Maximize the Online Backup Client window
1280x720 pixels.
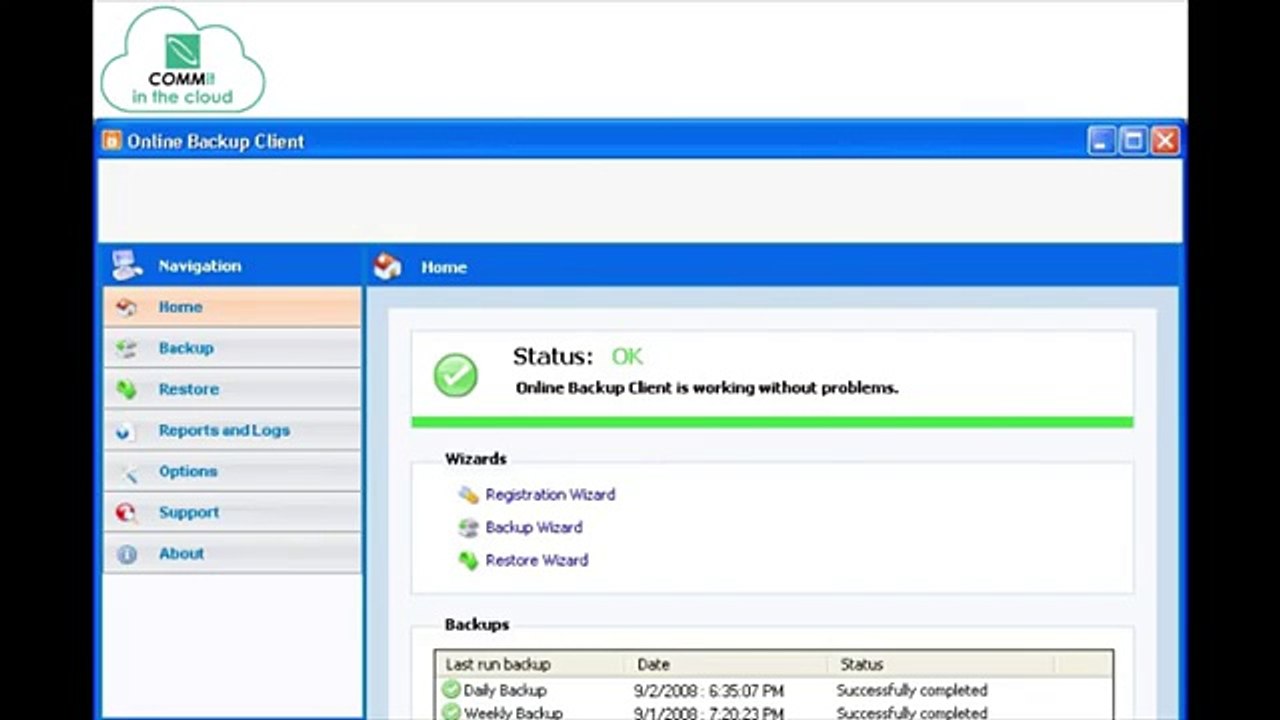(1133, 141)
